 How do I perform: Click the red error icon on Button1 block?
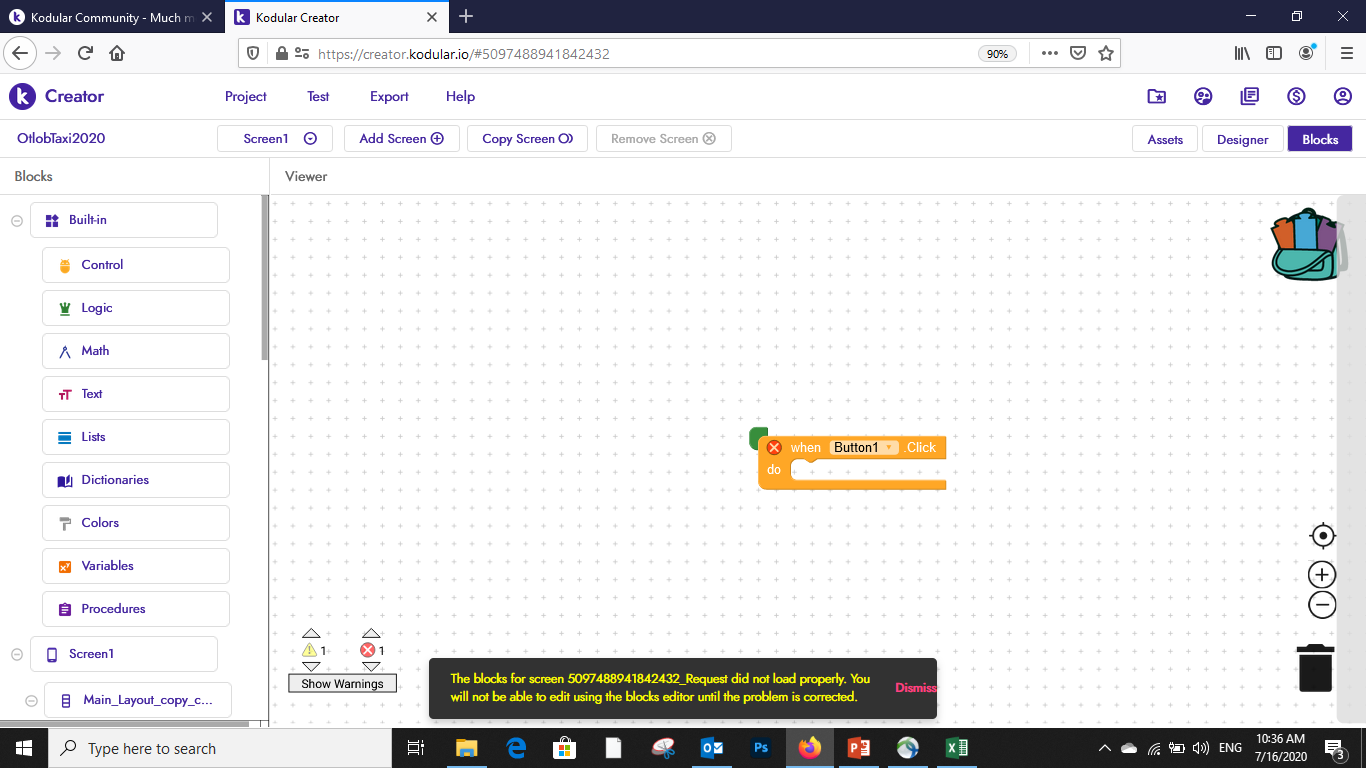[x=774, y=447]
